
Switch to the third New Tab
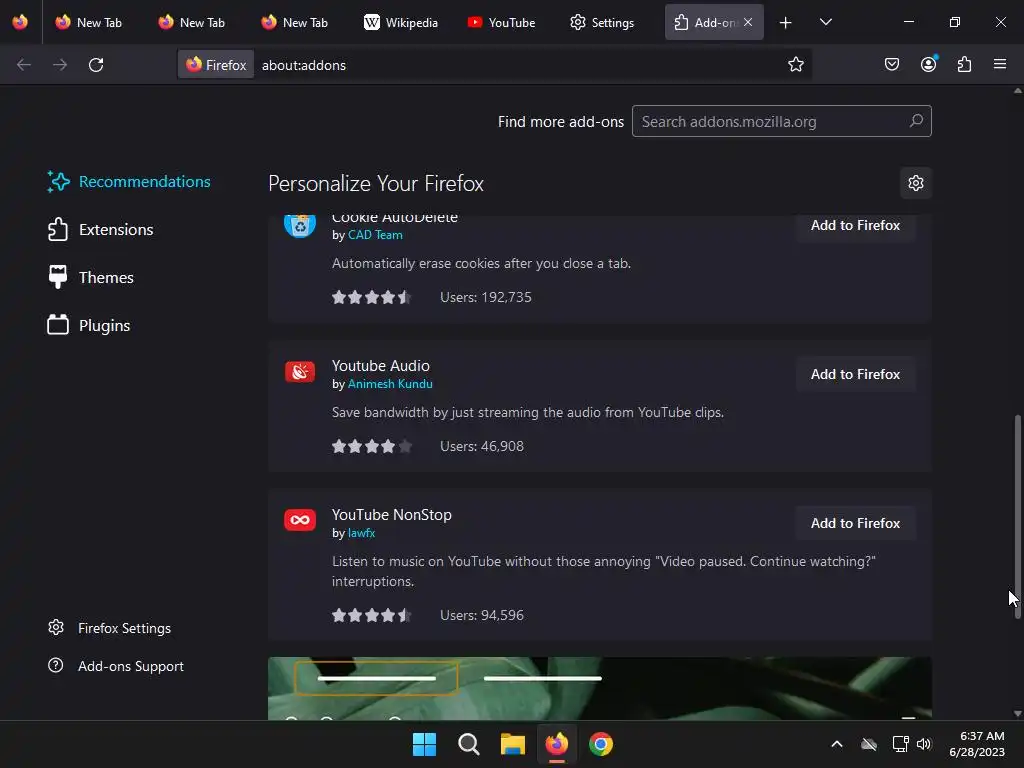(295, 22)
